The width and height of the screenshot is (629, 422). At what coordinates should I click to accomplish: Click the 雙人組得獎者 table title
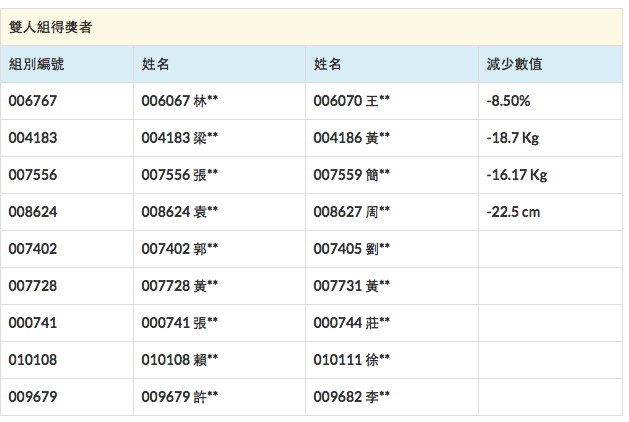pyautogui.click(x=51, y=27)
